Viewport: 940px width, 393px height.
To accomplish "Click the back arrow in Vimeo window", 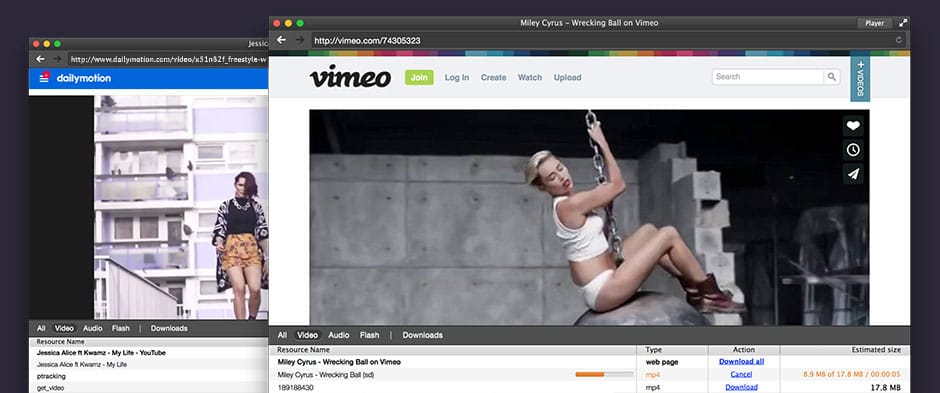I will (x=281, y=40).
